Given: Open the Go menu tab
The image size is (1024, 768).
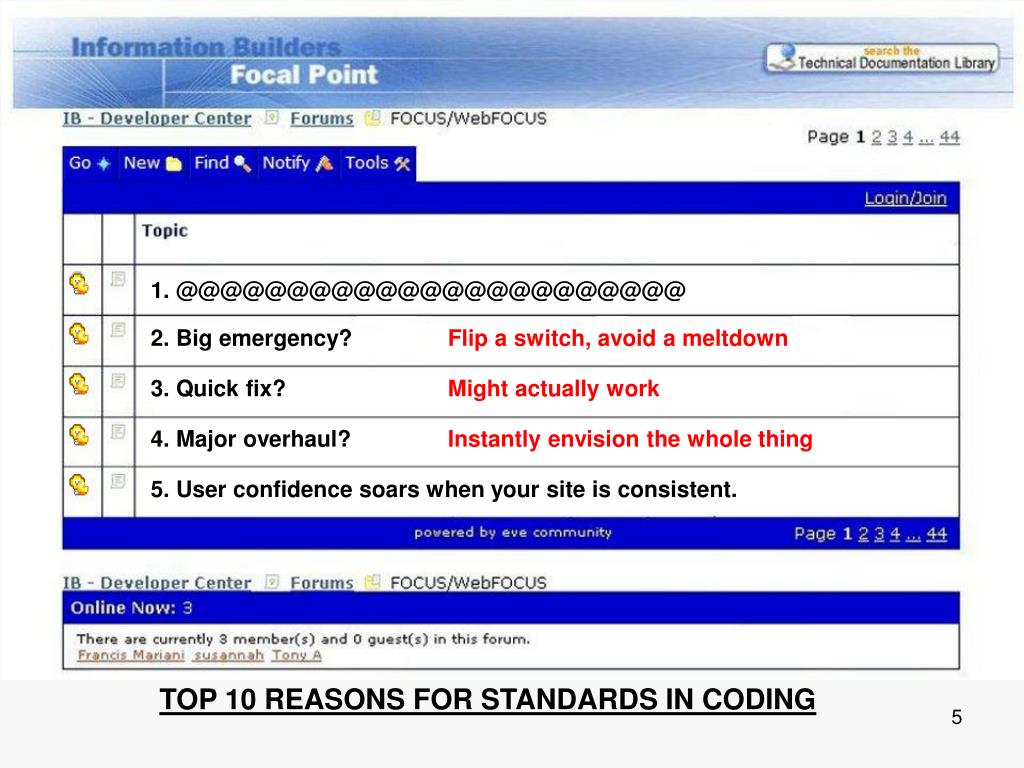Looking at the screenshot, I should click(x=90, y=163).
